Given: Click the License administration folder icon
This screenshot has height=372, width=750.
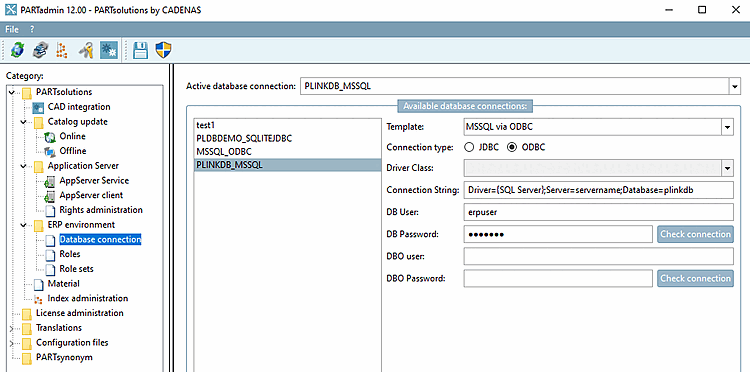Looking at the screenshot, I should [x=27, y=314].
